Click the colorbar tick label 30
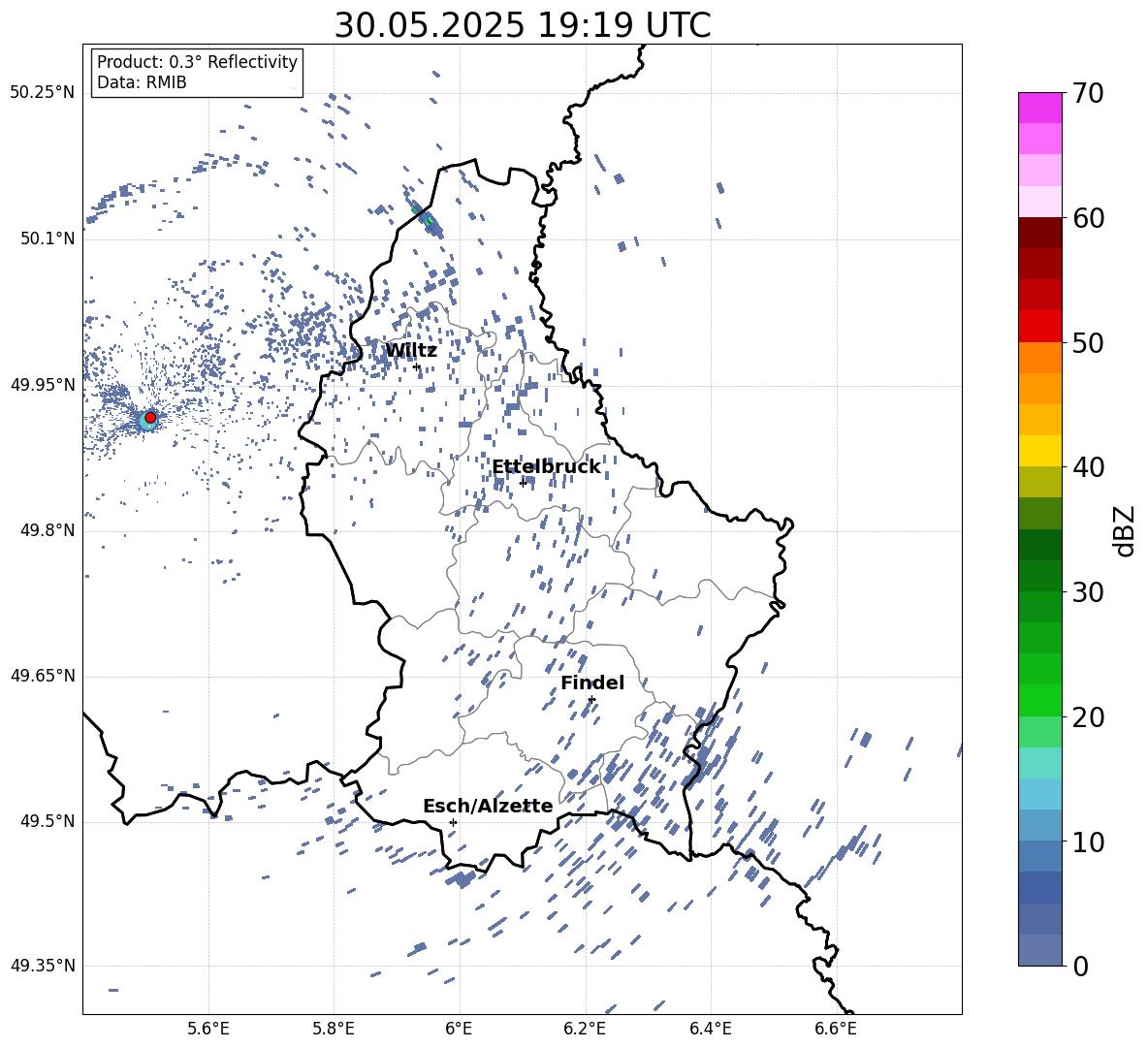The width and height of the screenshot is (1148, 1048). [x=1088, y=592]
